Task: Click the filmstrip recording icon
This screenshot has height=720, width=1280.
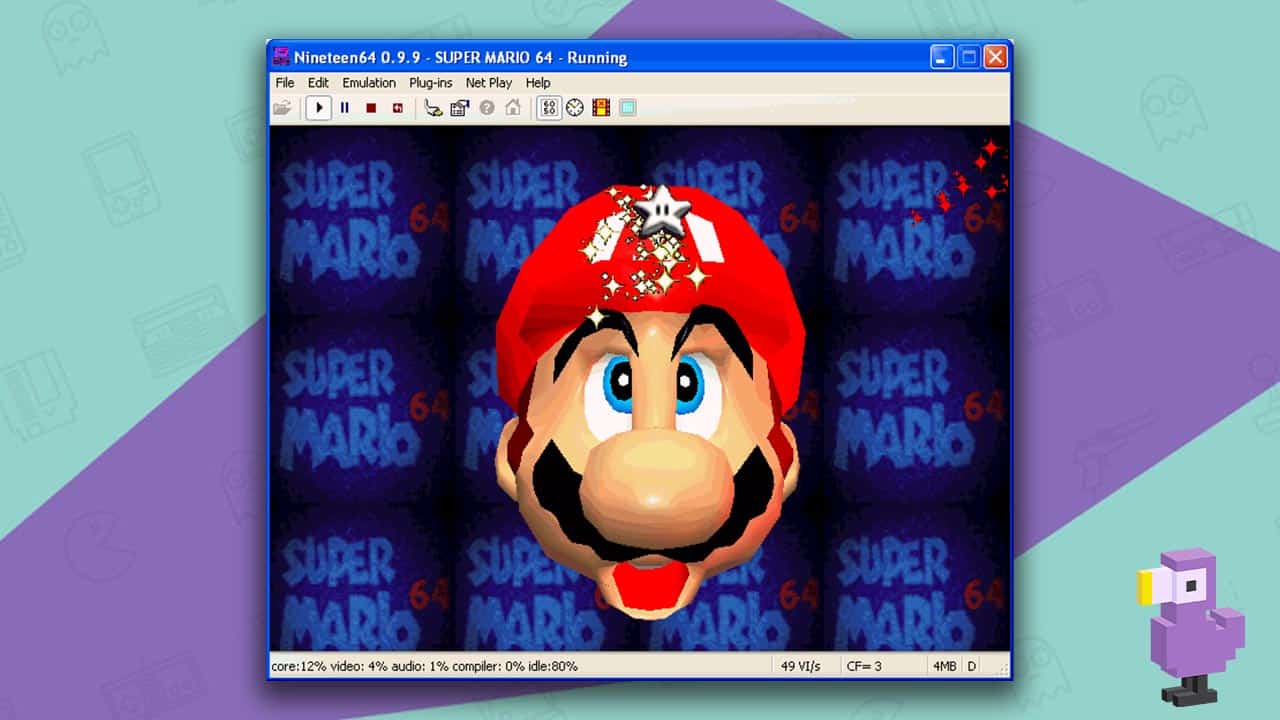Action: (601, 107)
